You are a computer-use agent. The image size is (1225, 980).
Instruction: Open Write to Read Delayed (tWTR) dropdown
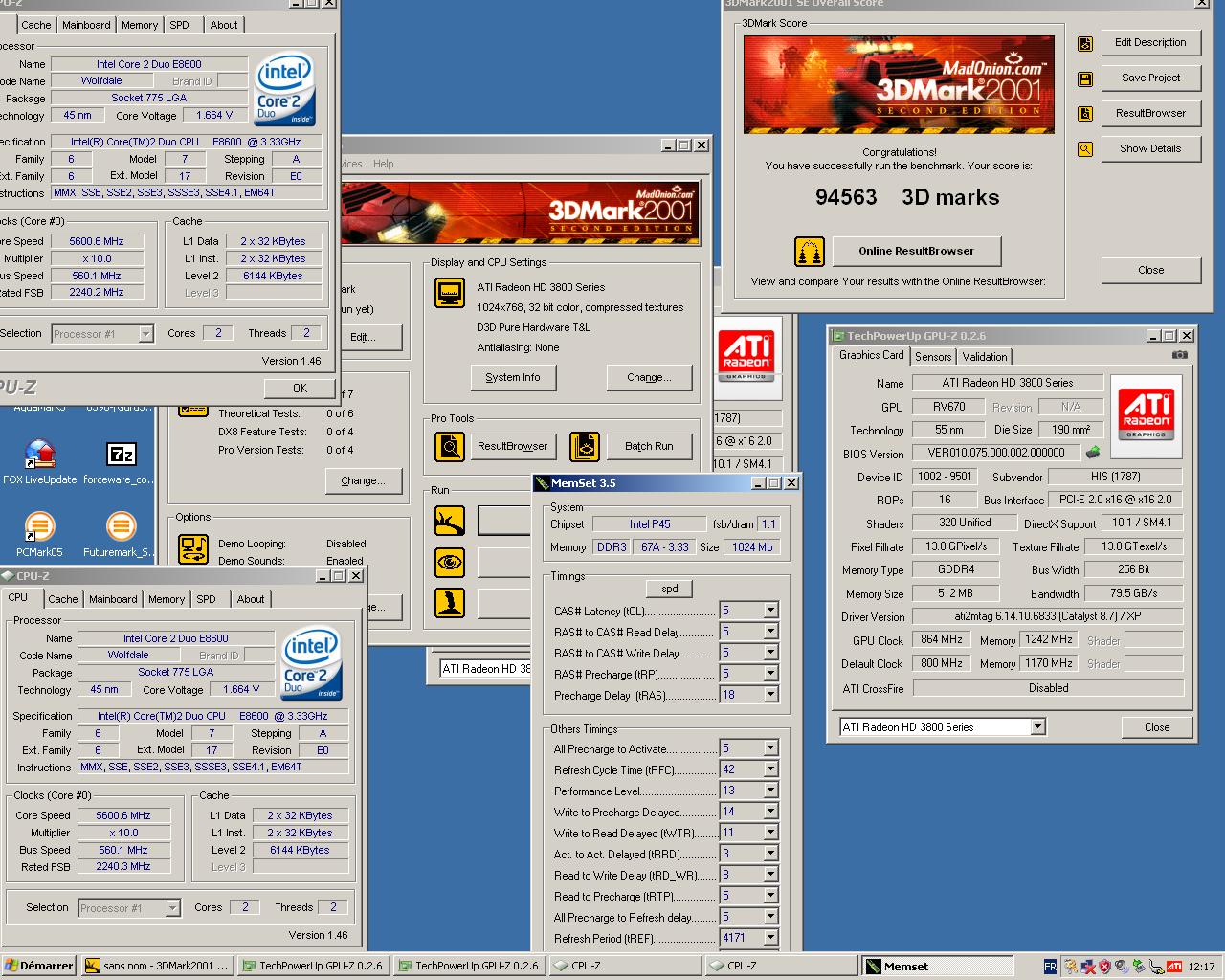point(770,833)
